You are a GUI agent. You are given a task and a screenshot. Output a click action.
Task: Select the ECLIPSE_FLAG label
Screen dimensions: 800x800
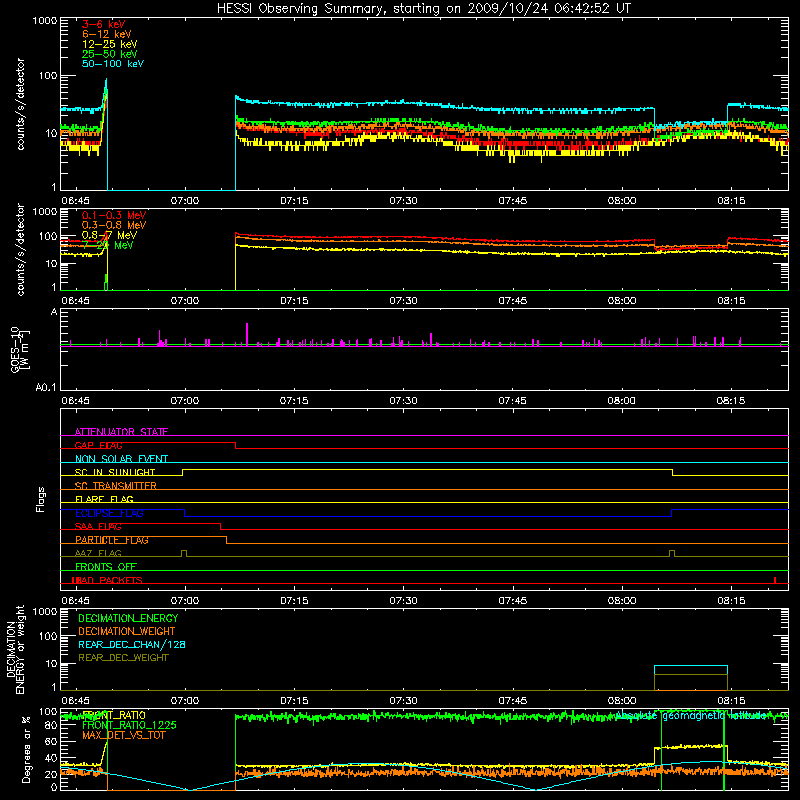(109, 513)
